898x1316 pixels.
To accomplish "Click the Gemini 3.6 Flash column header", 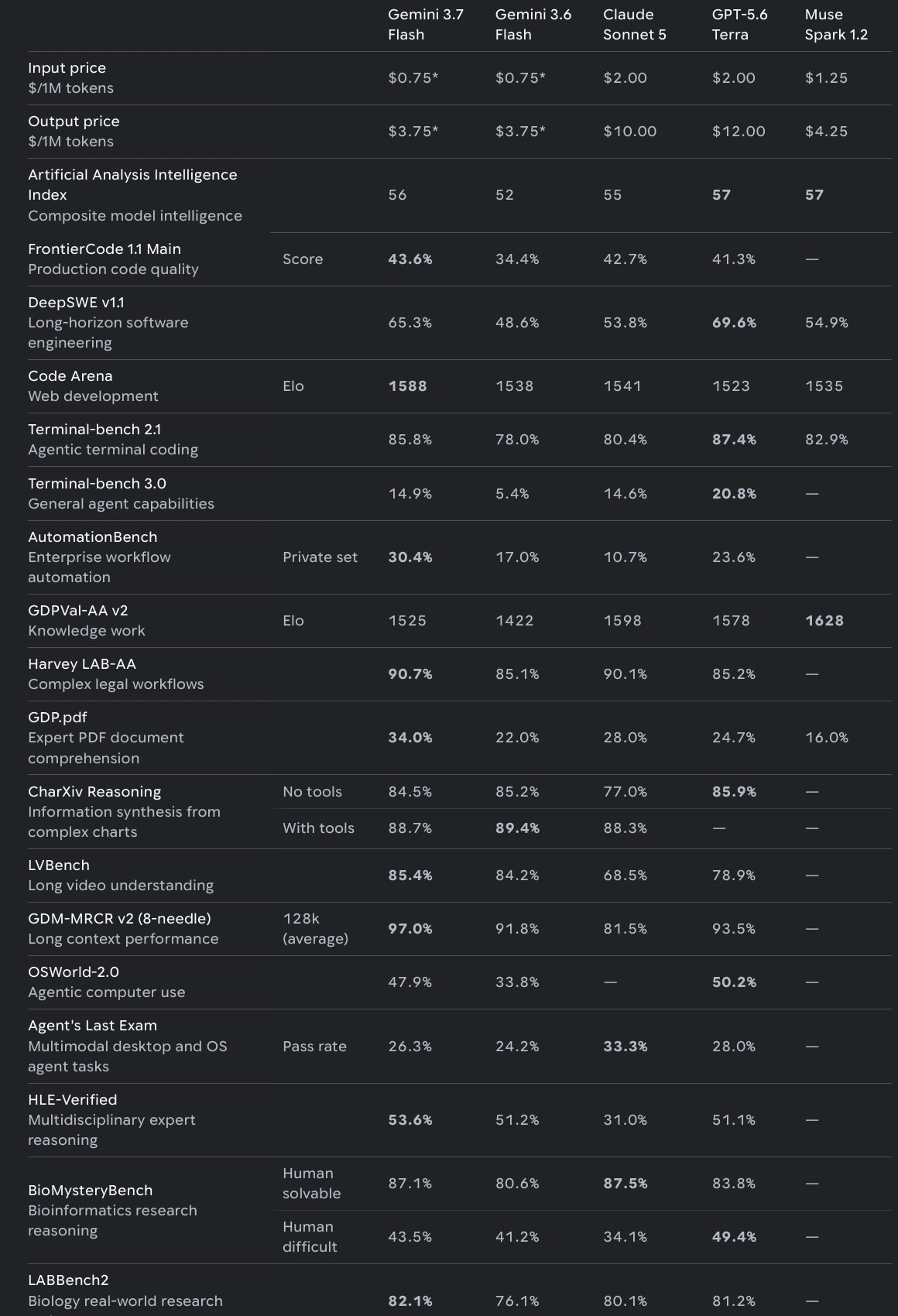I will tap(533, 25).
